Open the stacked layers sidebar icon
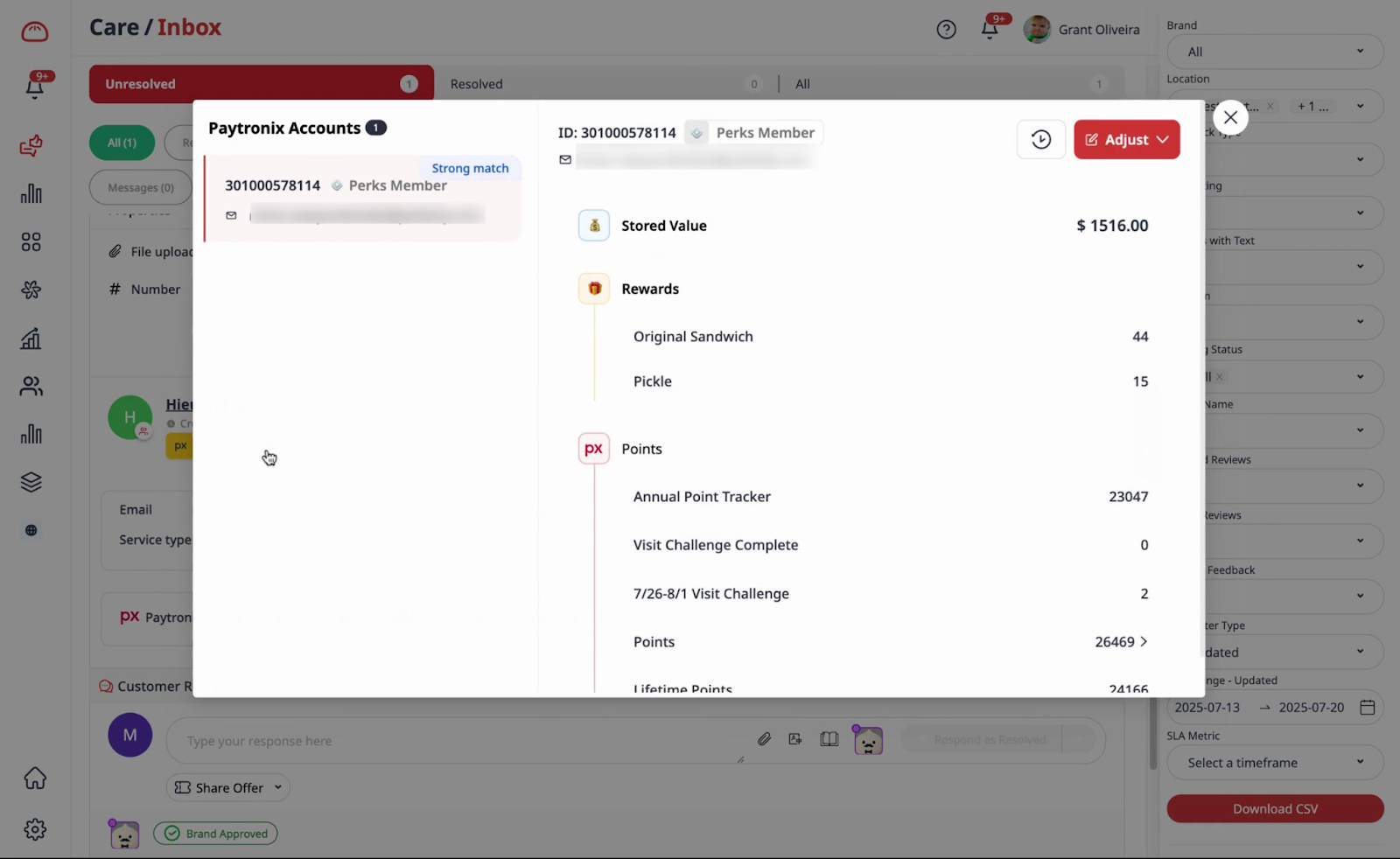This screenshot has width=1400, height=859. 31,482
